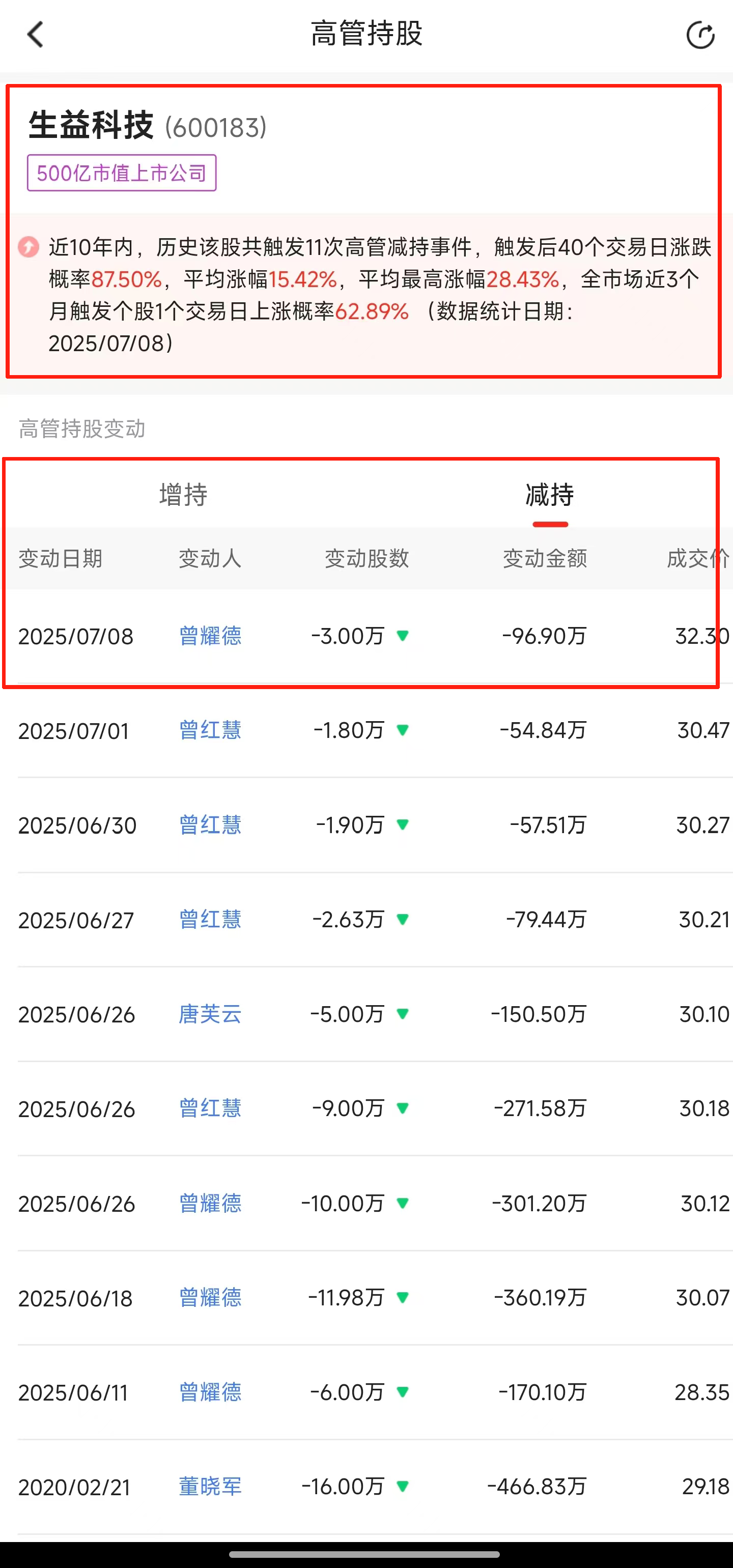Select the 2025/07/01 date cell
The width and height of the screenshot is (733, 1568).
click(74, 731)
